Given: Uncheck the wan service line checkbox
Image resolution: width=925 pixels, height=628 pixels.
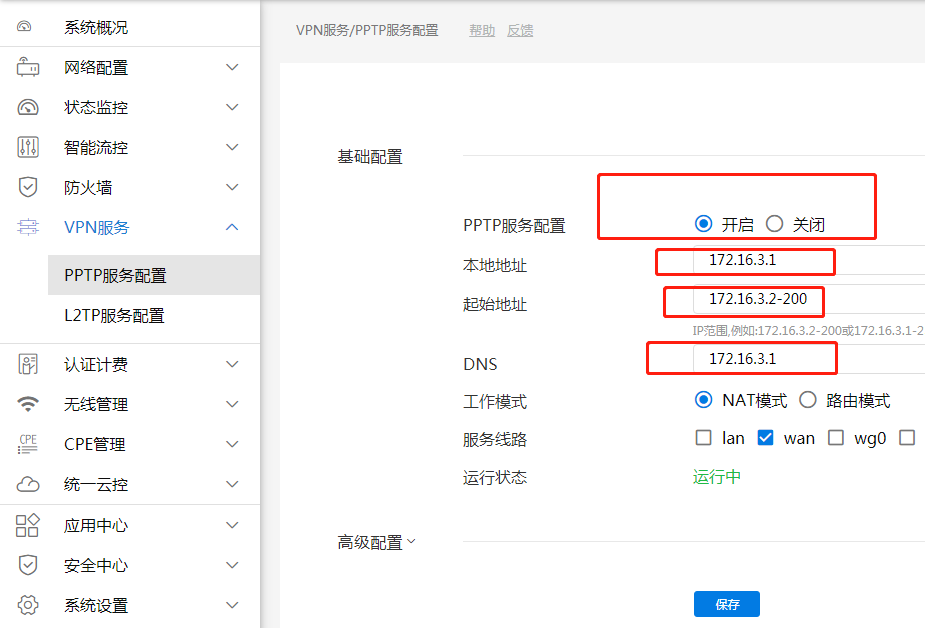Looking at the screenshot, I should point(766,438).
